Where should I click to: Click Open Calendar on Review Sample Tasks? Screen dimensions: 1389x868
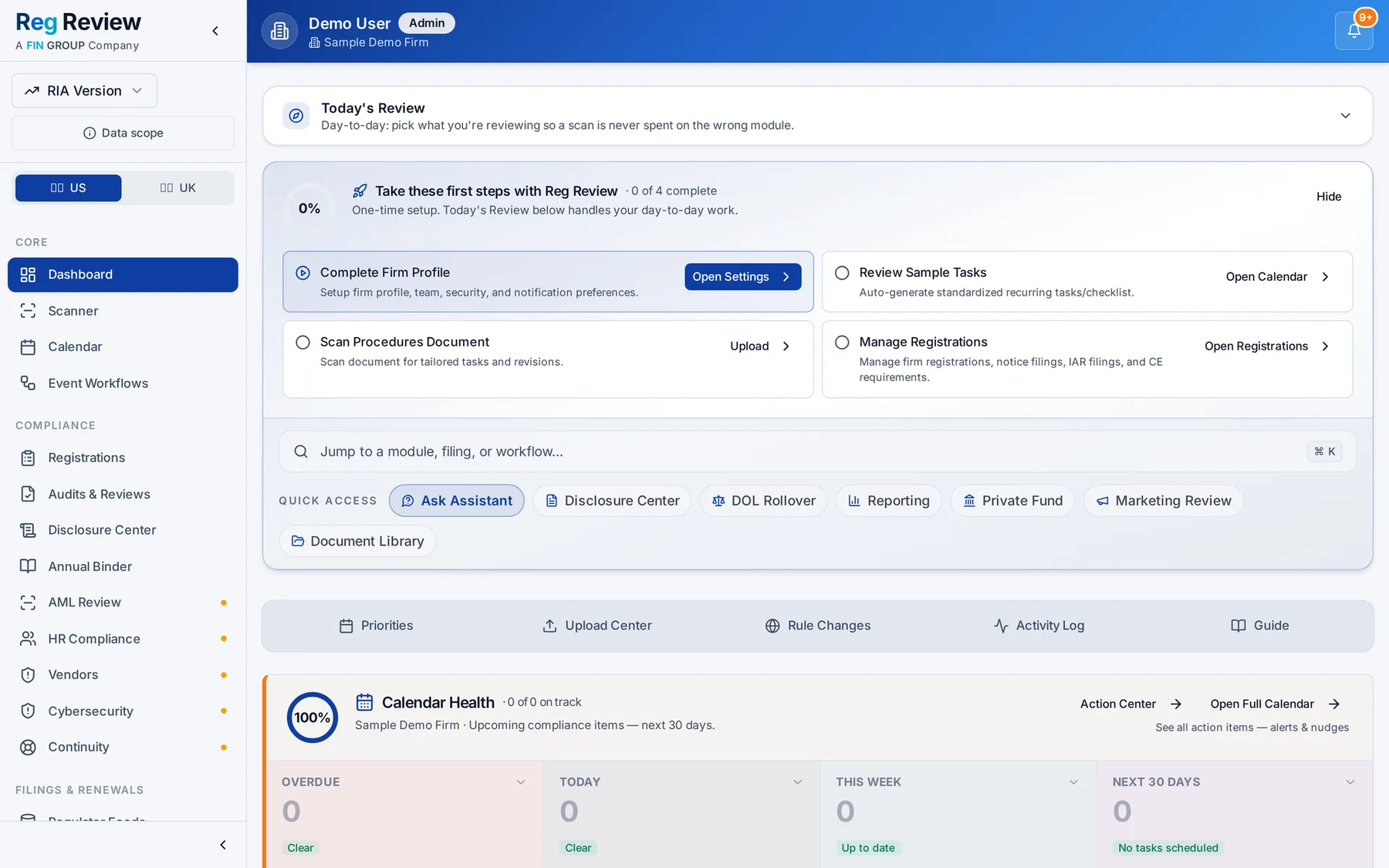(1278, 277)
